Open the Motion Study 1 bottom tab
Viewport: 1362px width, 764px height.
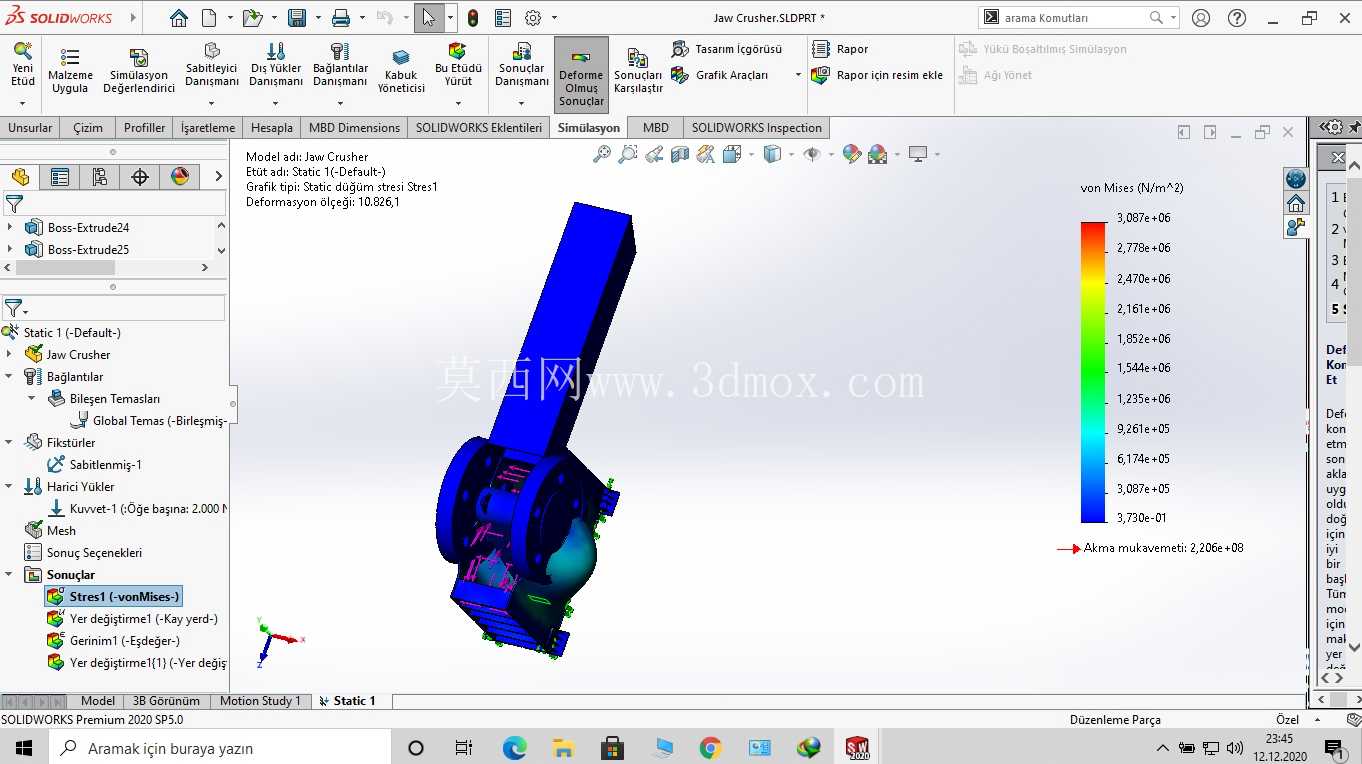[260, 701]
